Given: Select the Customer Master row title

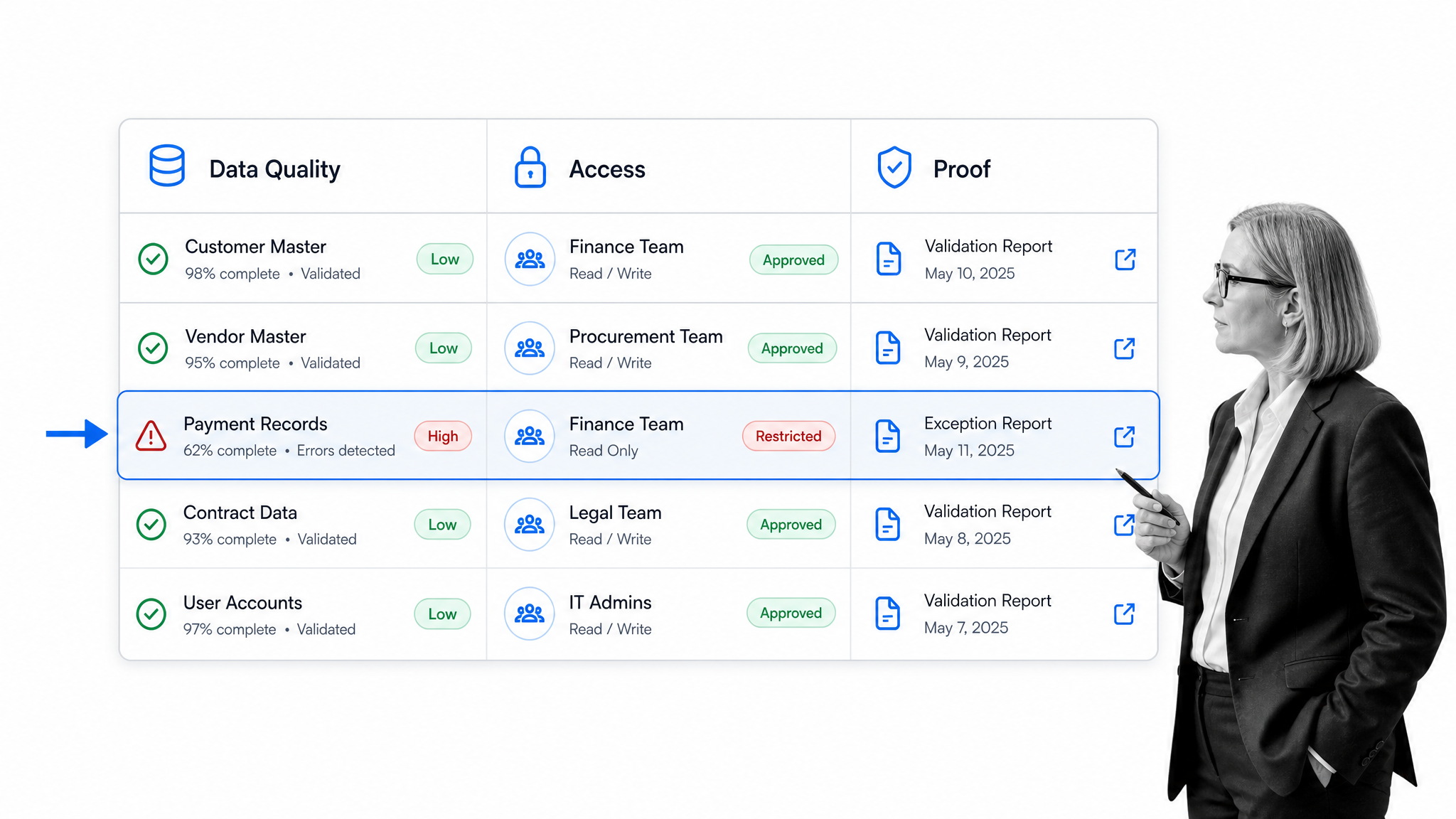Looking at the screenshot, I should click(x=255, y=247).
